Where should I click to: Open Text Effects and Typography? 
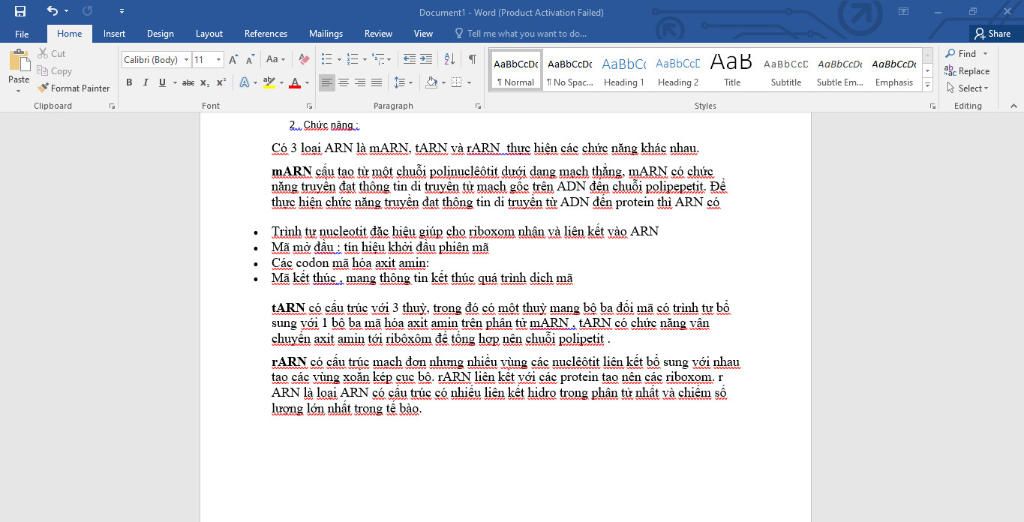(244, 82)
